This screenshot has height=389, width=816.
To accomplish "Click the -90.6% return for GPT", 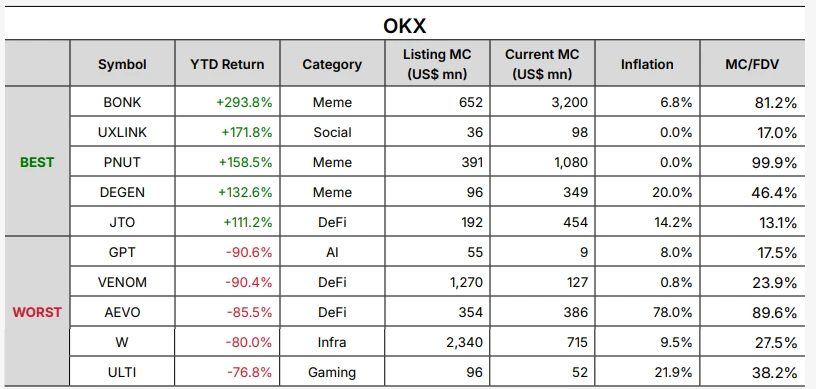I will tap(249, 252).
